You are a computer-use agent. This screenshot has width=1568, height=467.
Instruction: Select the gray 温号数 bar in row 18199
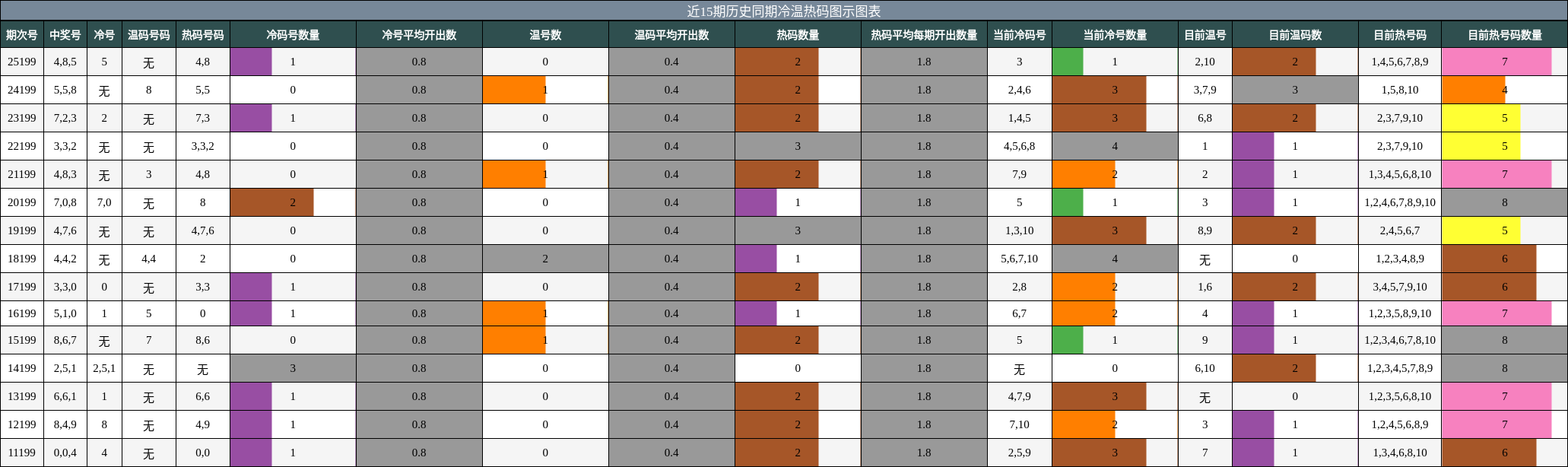pyautogui.click(x=545, y=259)
